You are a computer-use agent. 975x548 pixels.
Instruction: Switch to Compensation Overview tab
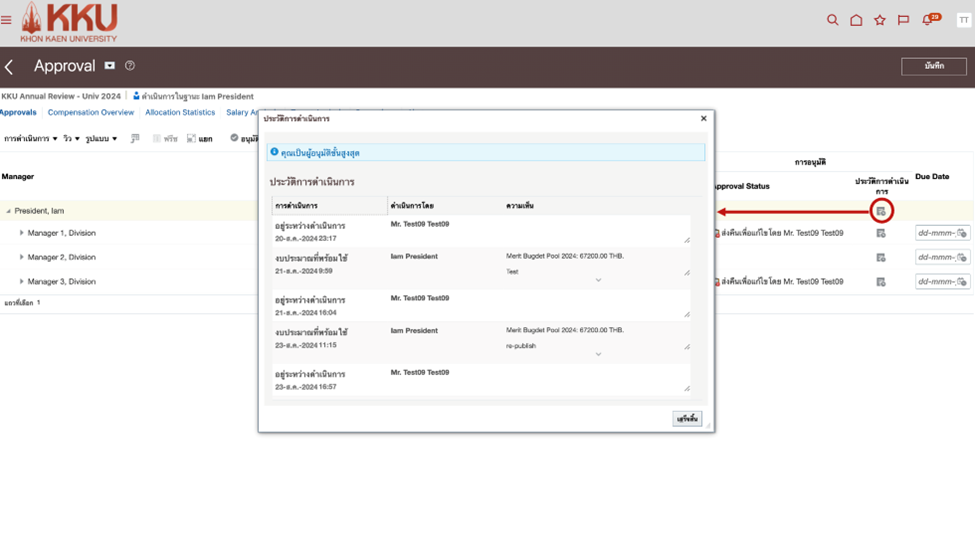(x=91, y=113)
